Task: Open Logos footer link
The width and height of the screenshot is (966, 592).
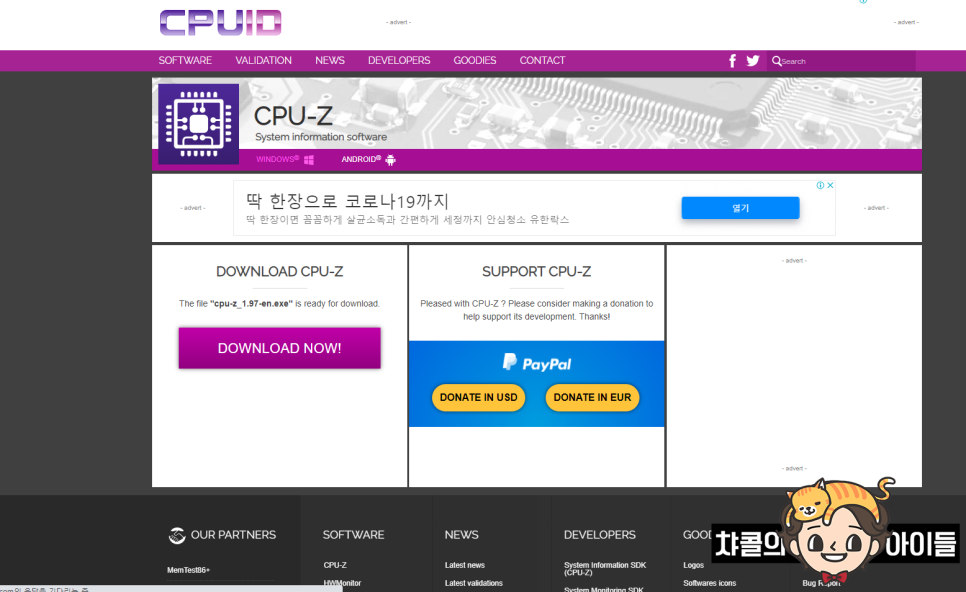Action: tap(693, 565)
